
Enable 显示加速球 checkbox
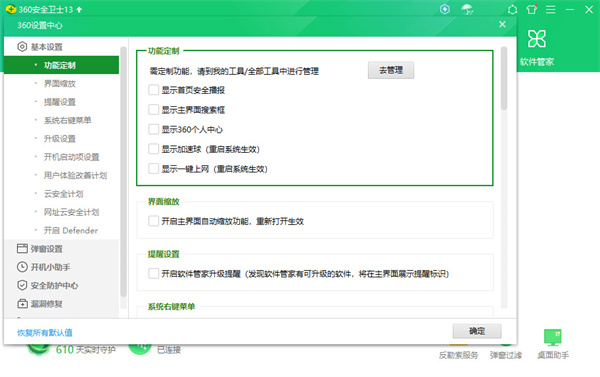[153, 149]
